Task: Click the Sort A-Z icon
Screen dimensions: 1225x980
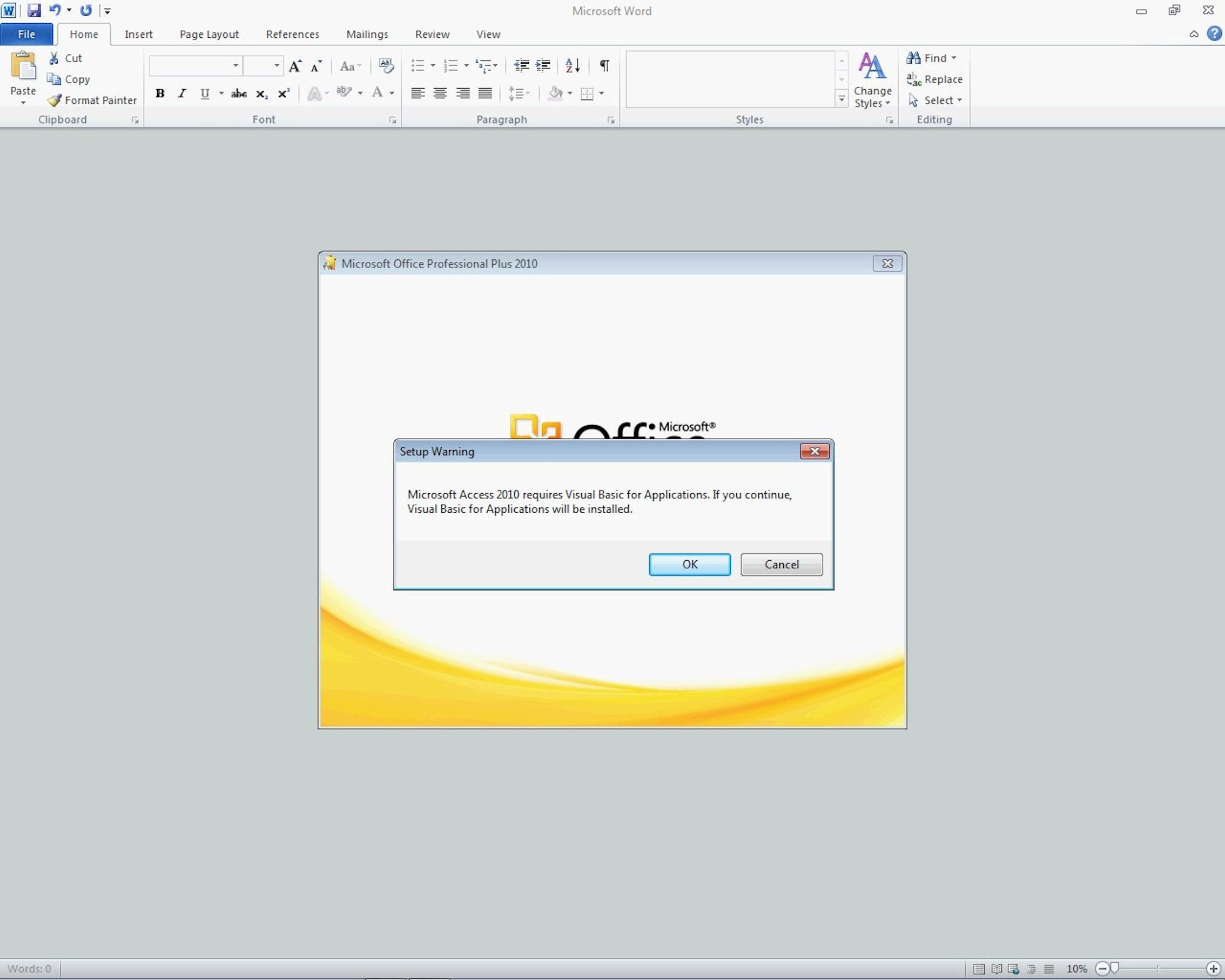Action: click(573, 66)
